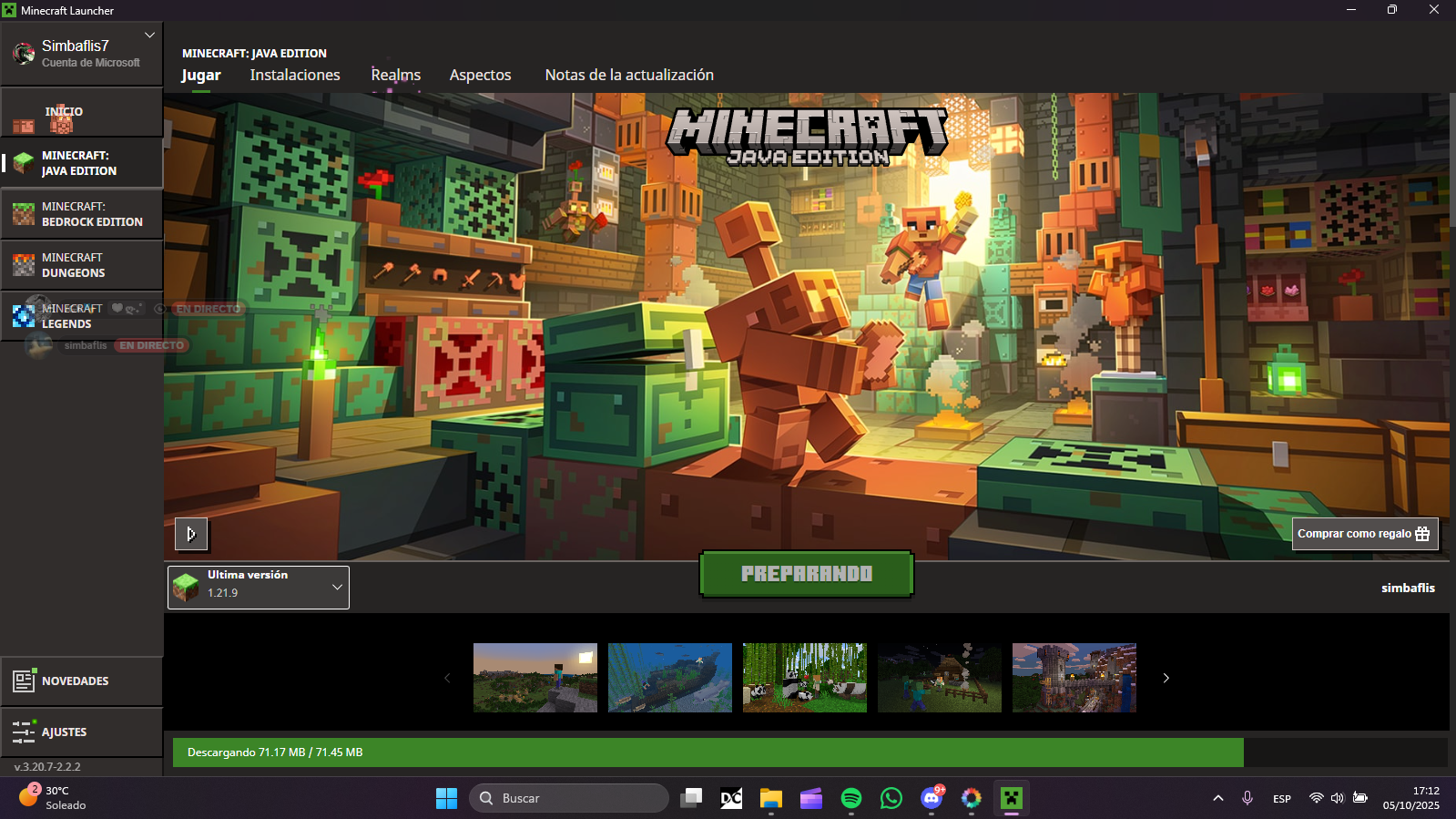1456x819 pixels.
Task: Click the launcher version text v.3.20.7-2.2.2
Action: pyautogui.click(x=47, y=767)
